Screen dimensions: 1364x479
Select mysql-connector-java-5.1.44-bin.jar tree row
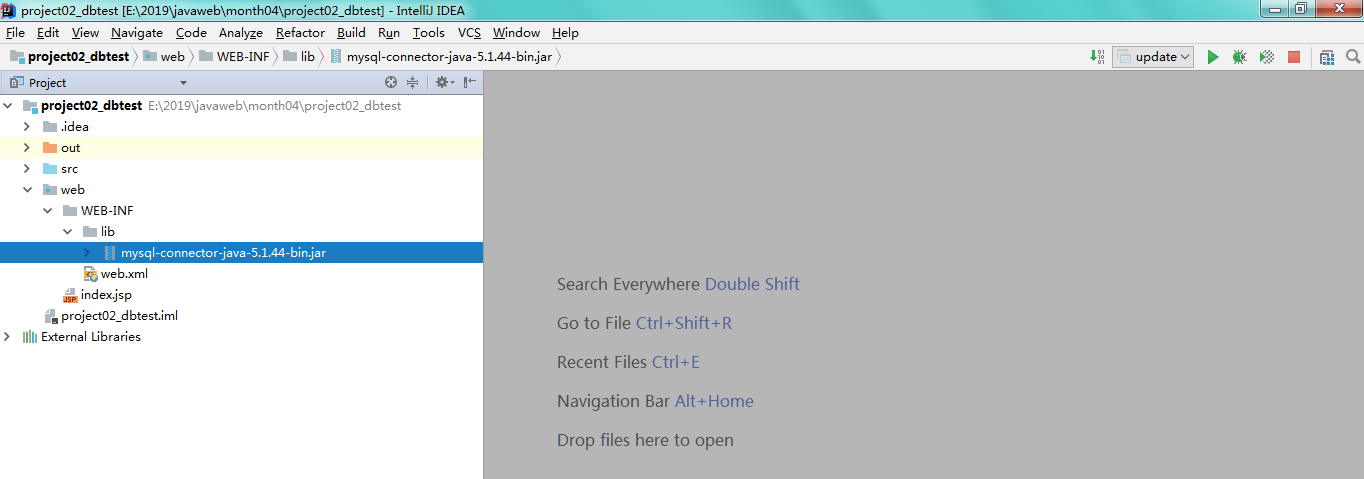(x=241, y=253)
